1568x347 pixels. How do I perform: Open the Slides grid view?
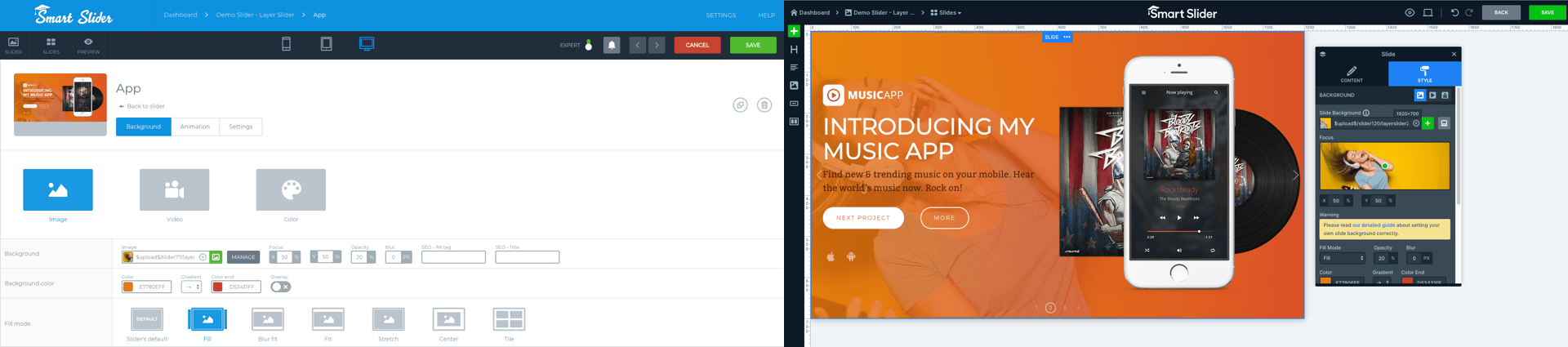tap(51, 45)
